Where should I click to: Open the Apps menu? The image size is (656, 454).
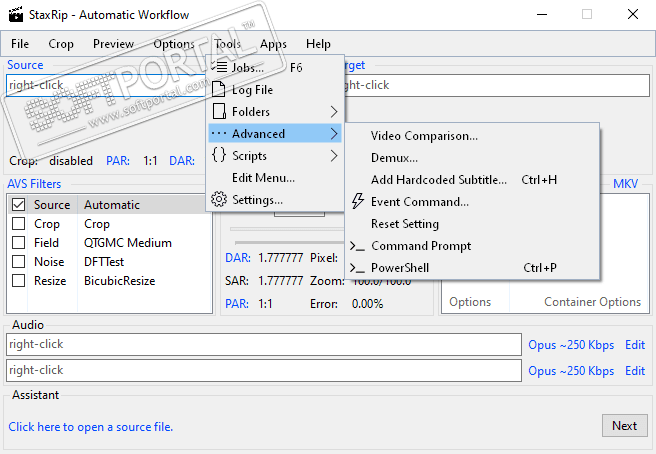pos(273,44)
